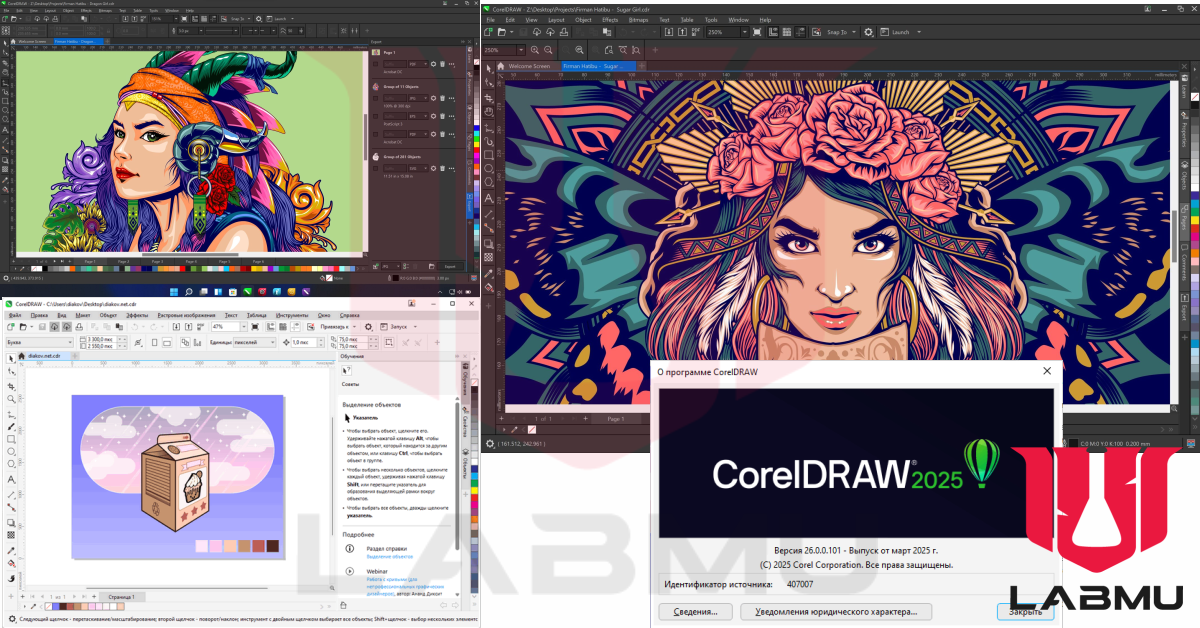Pick Text tool in Russian CorelDRAW window
The width and height of the screenshot is (1200, 628).
pyautogui.click(x=11, y=479)
